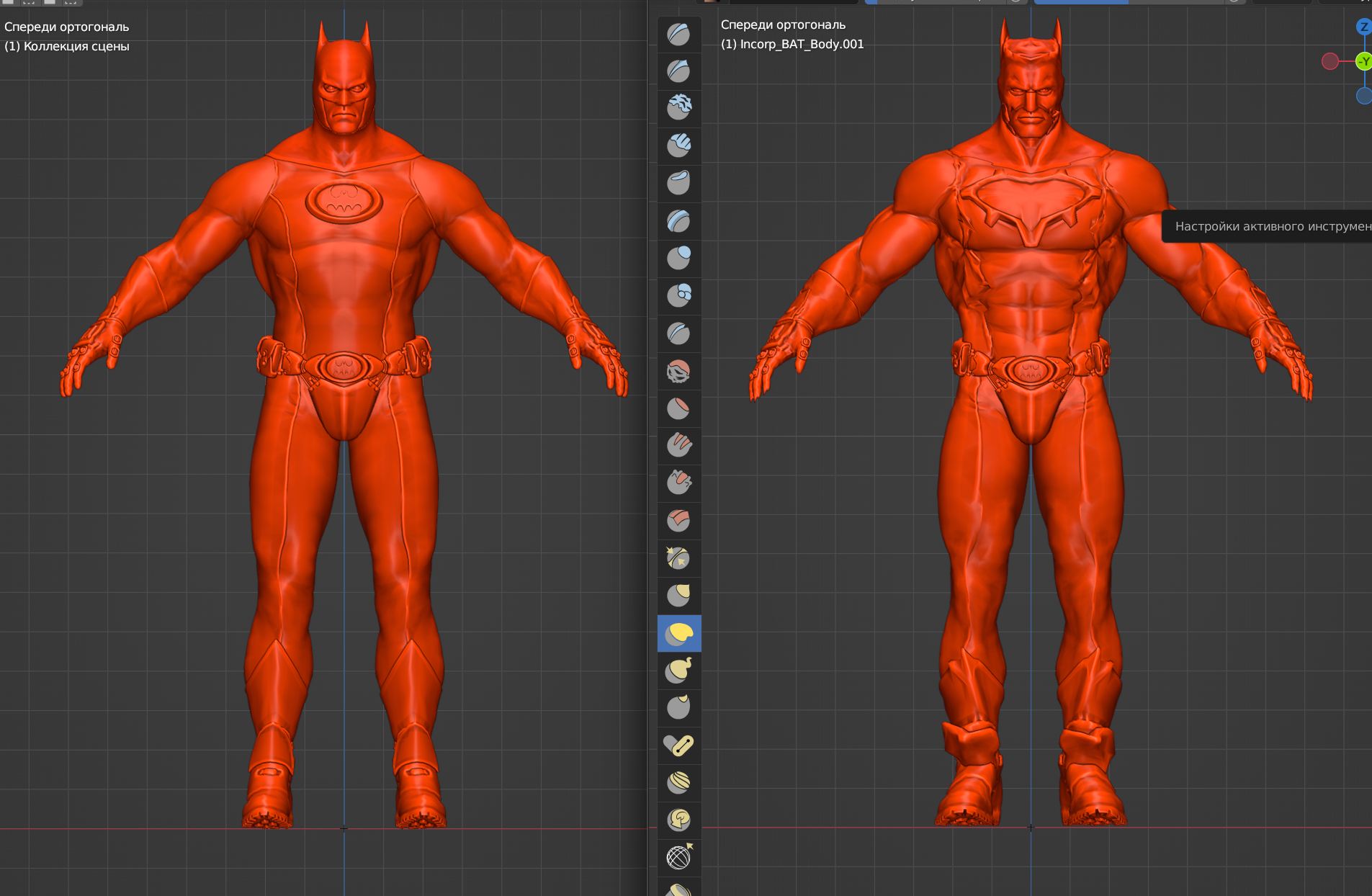The image size is (1372, 896).
Task: Select the Crease brush
Action: click(x=679, y=333)
